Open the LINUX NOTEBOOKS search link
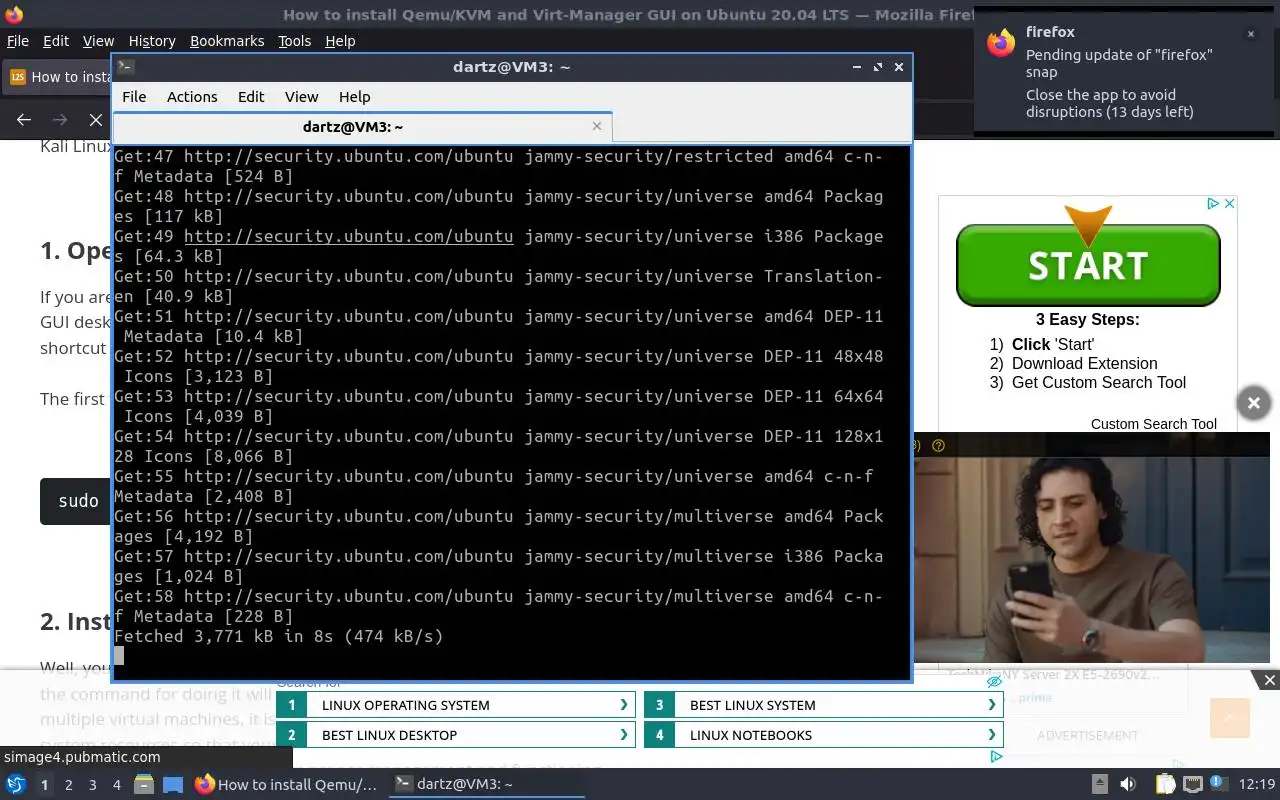 [823, 735]
